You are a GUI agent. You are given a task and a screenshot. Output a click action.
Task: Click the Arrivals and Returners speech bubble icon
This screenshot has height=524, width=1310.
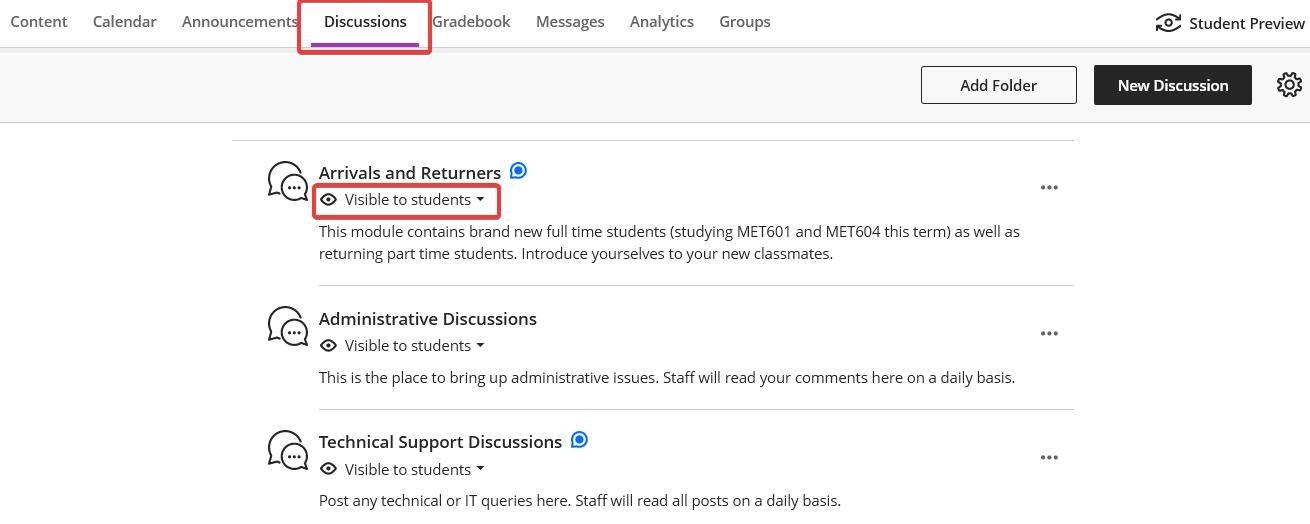[288, 180]
